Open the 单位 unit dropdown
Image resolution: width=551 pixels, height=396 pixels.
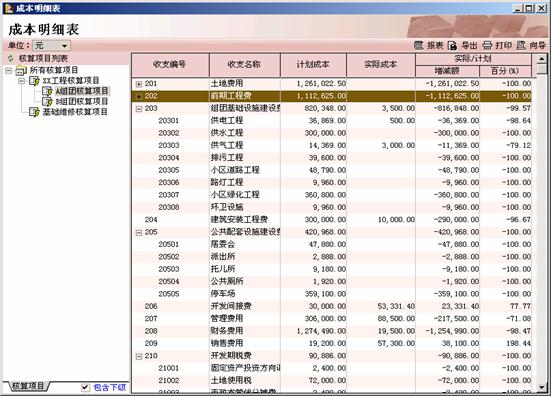pos(51,46)
